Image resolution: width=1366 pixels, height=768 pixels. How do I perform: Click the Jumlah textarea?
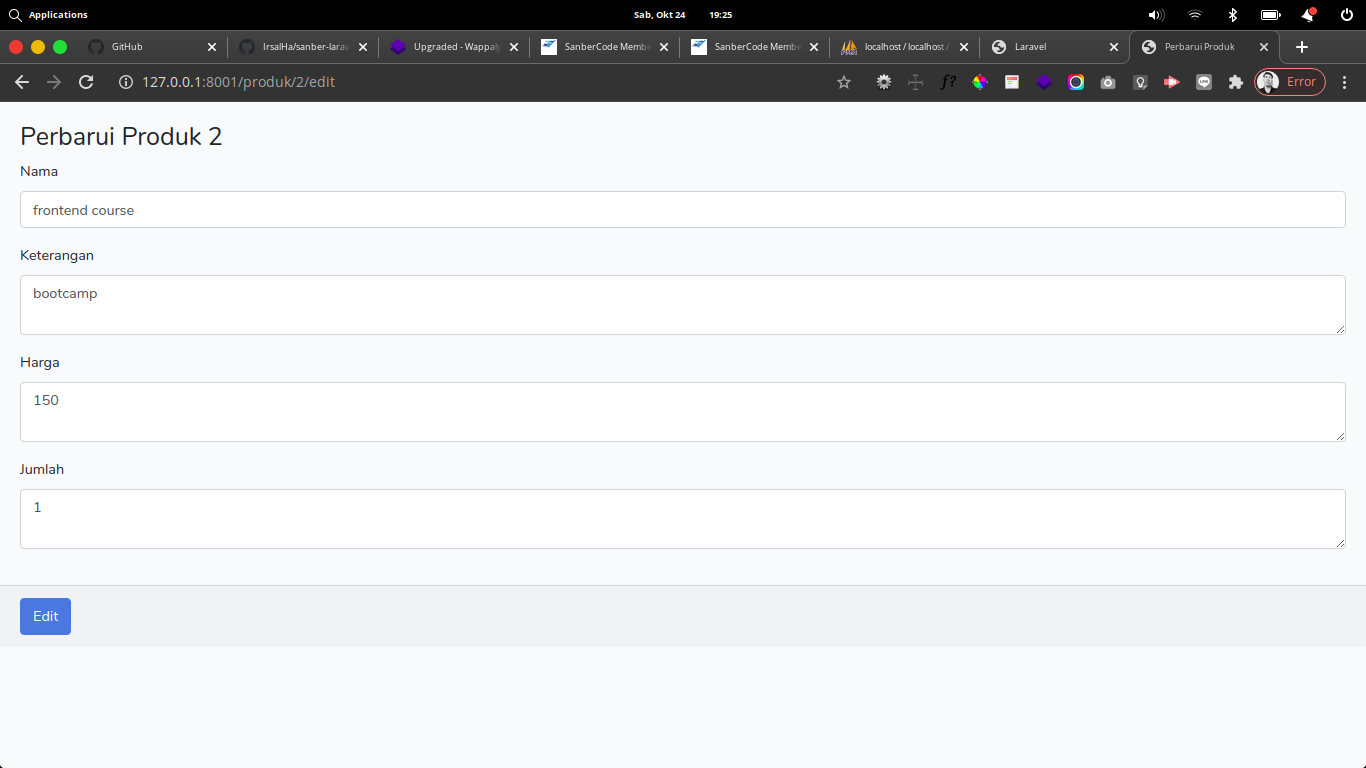coord(683,519)
